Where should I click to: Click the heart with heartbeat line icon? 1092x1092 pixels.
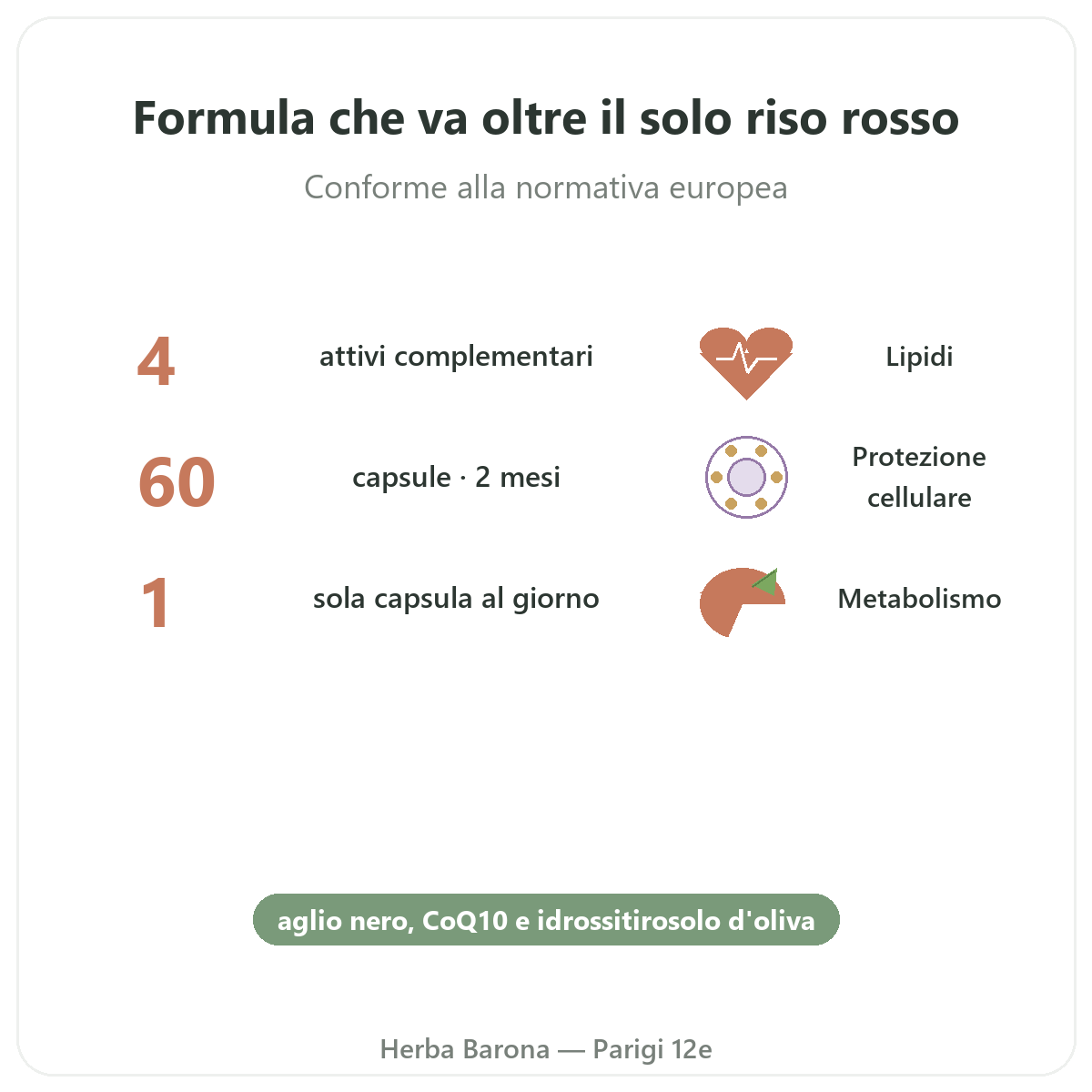[x=746, y=362]
